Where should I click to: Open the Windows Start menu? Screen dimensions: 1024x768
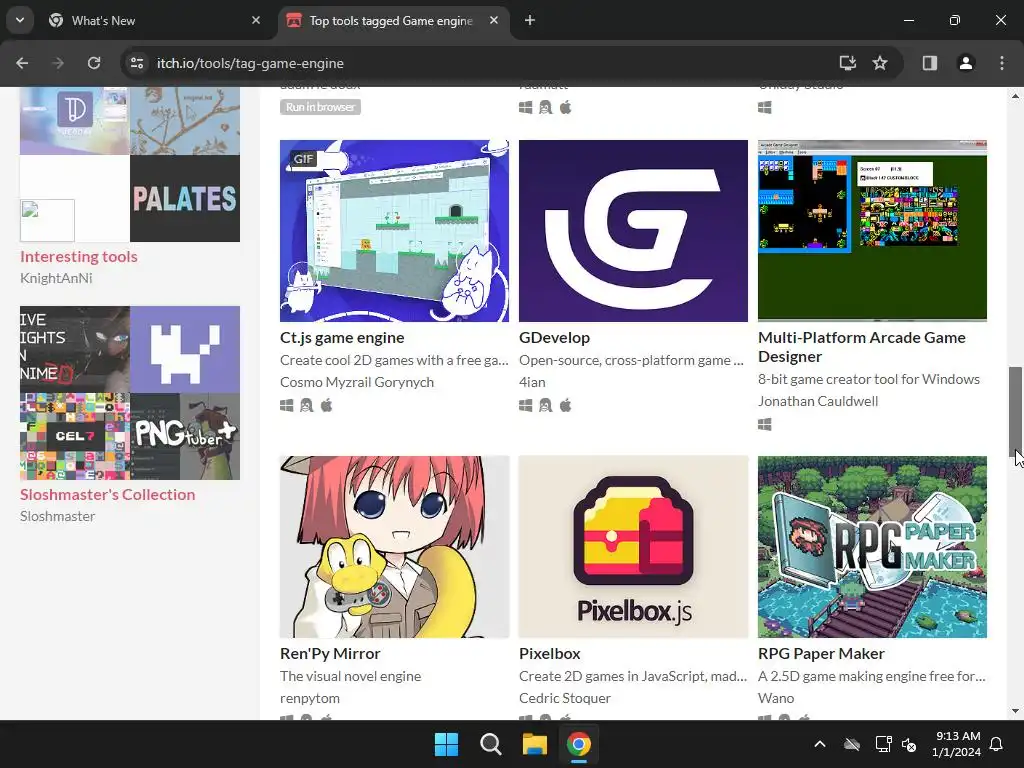447,744
